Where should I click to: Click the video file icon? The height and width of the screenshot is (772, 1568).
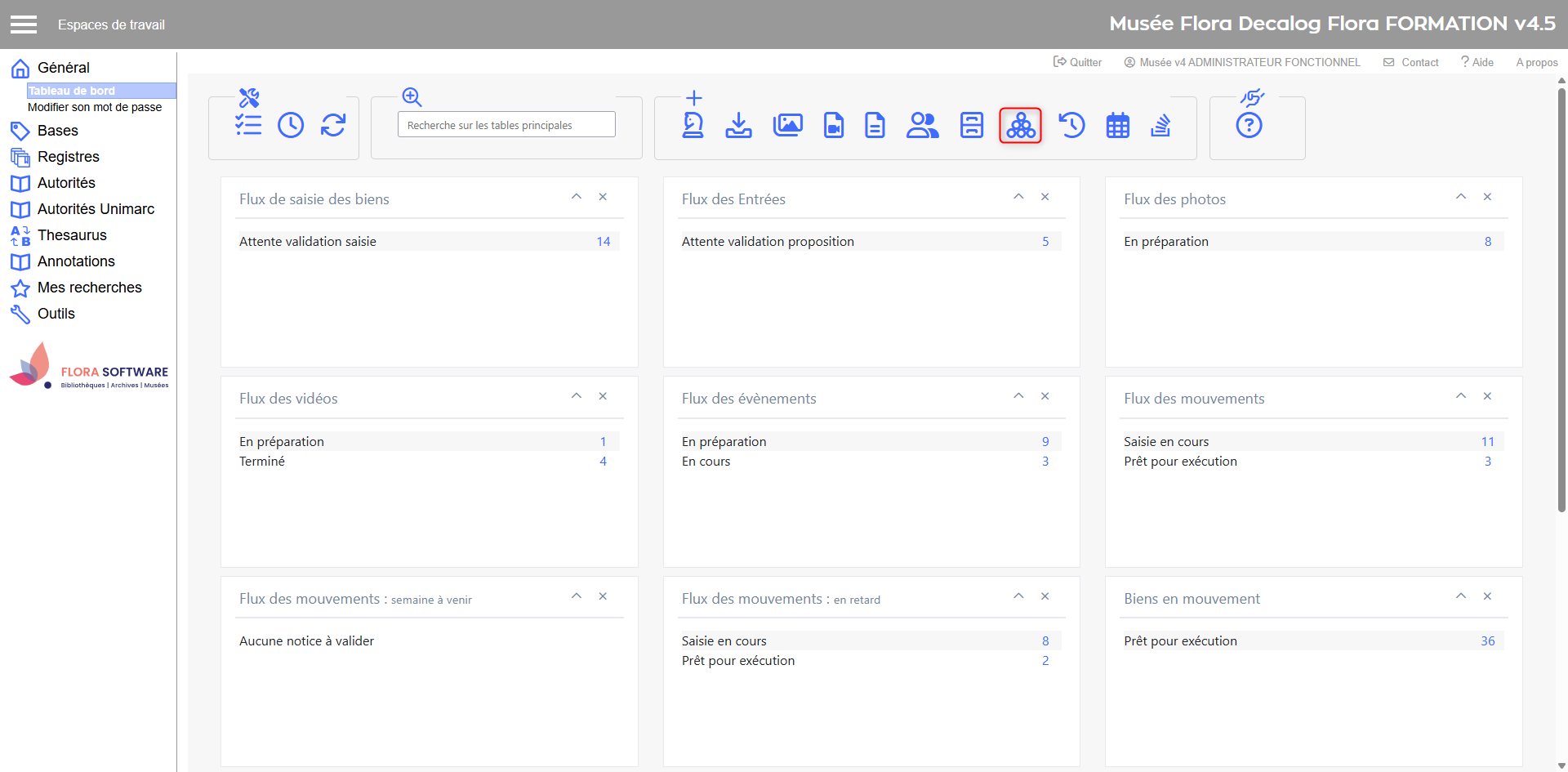click(834, 125)
